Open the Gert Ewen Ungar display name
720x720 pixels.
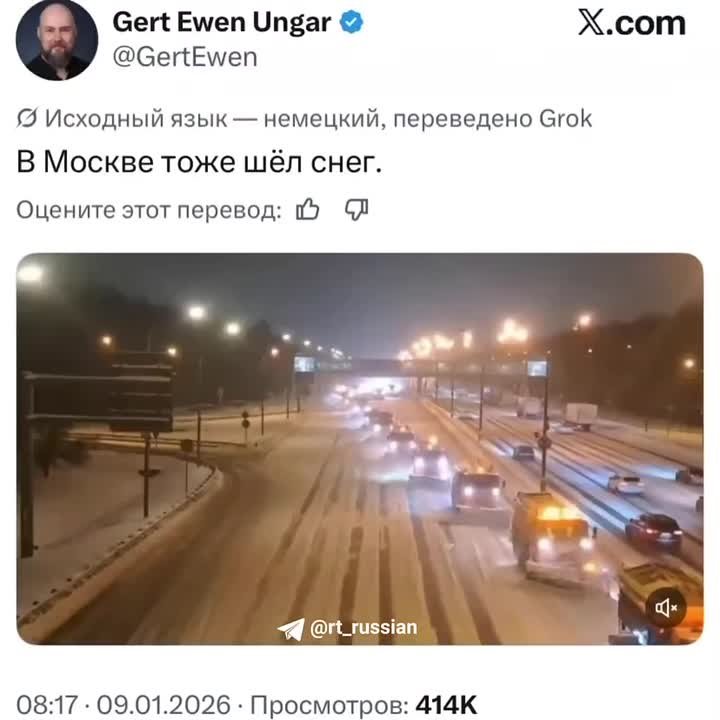click(x=222, y=22)
